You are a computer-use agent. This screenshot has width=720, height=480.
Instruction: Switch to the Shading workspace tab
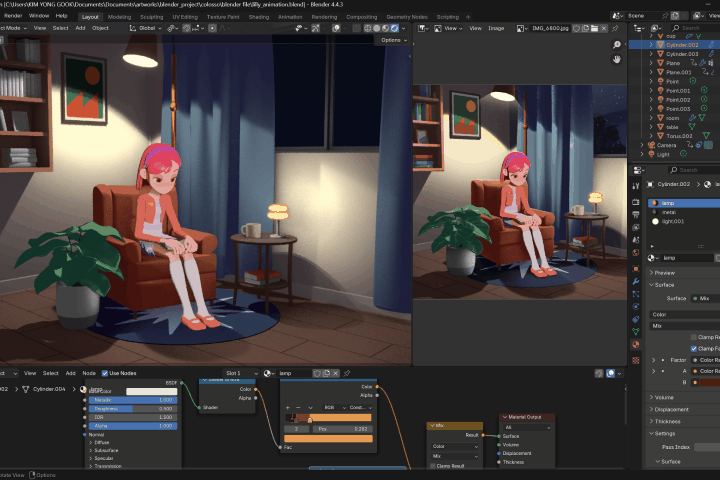point(259,17)
